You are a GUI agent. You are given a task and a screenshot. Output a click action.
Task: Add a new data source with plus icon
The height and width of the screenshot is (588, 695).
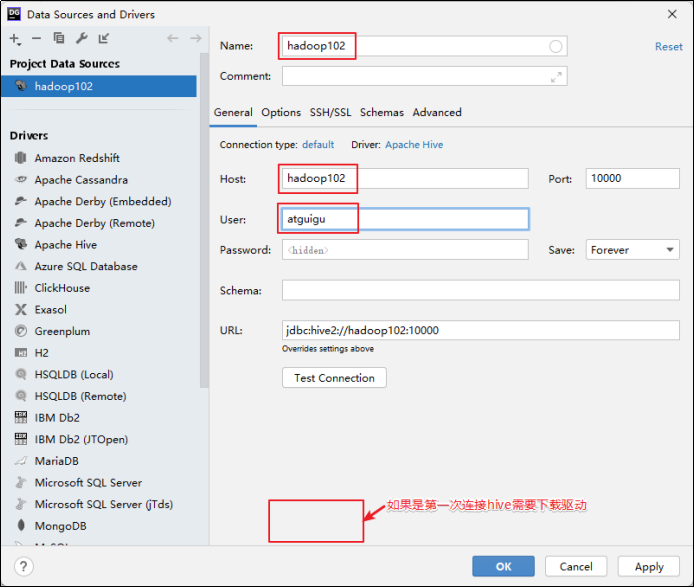[15, 39]
